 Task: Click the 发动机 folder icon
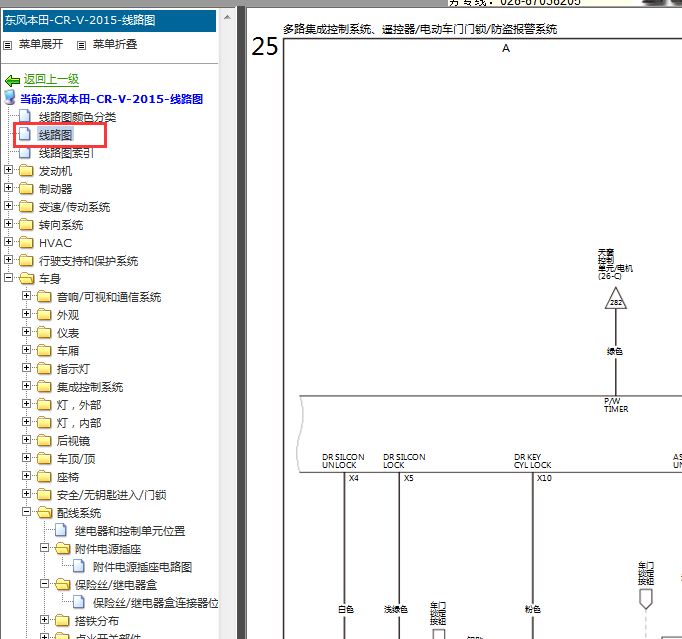point(26,171)
